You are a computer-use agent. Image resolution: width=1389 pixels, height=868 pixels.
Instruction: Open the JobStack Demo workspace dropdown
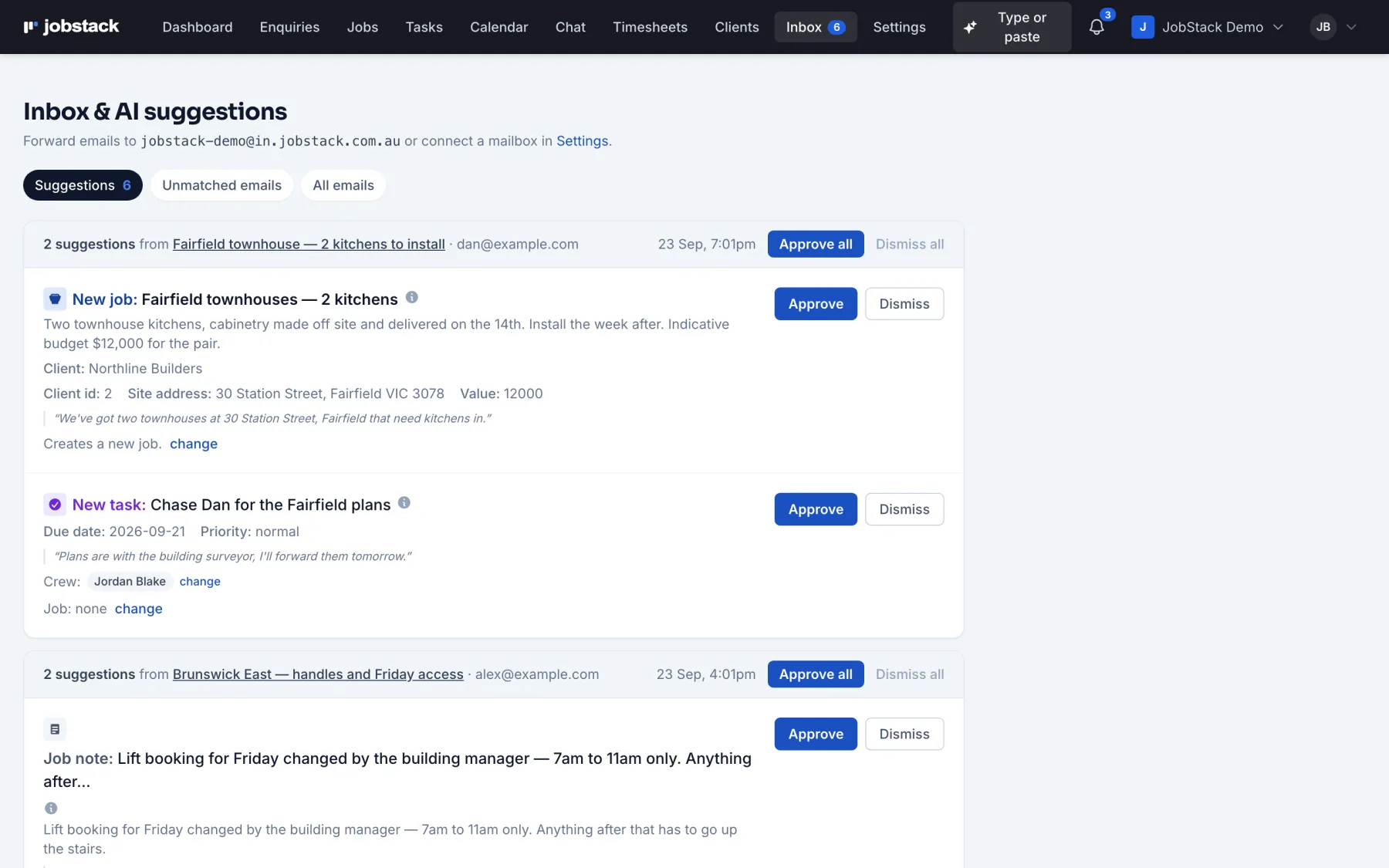(x=1208, y=27)
